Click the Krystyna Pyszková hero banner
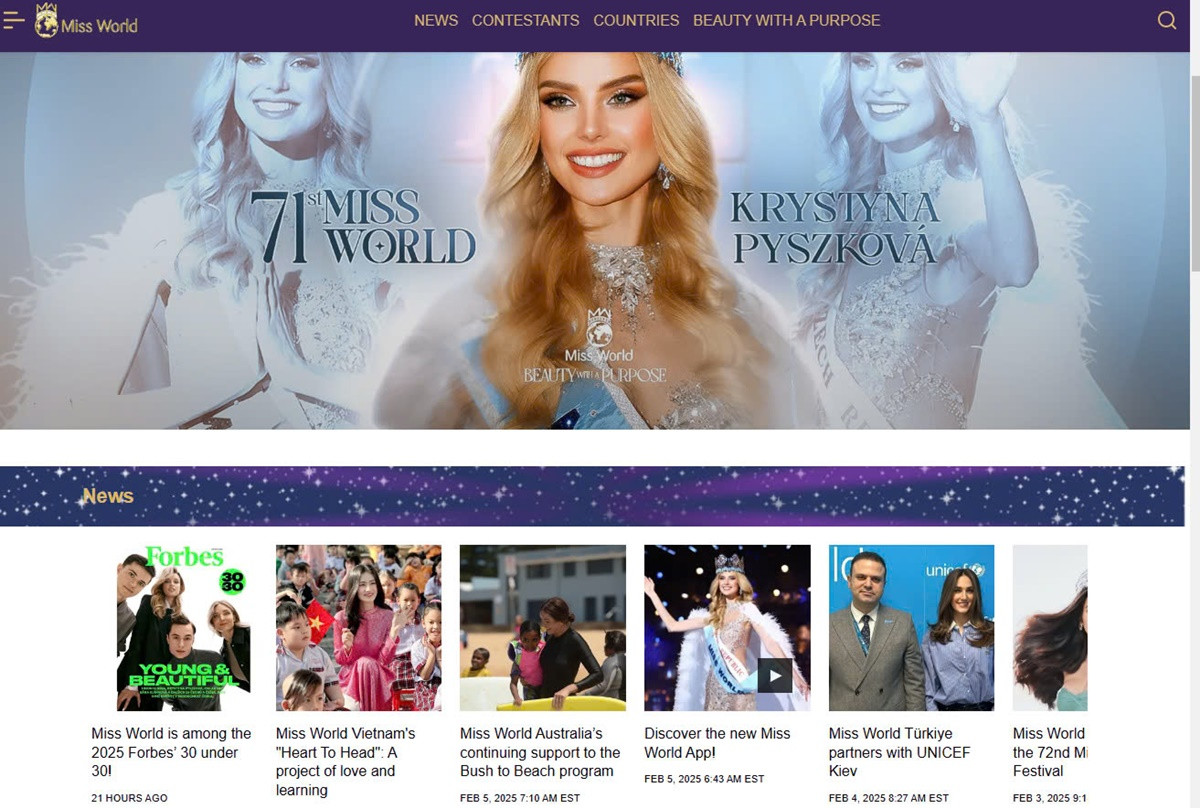Screen dimensions: 1200x808 click(x=595, y=240)
